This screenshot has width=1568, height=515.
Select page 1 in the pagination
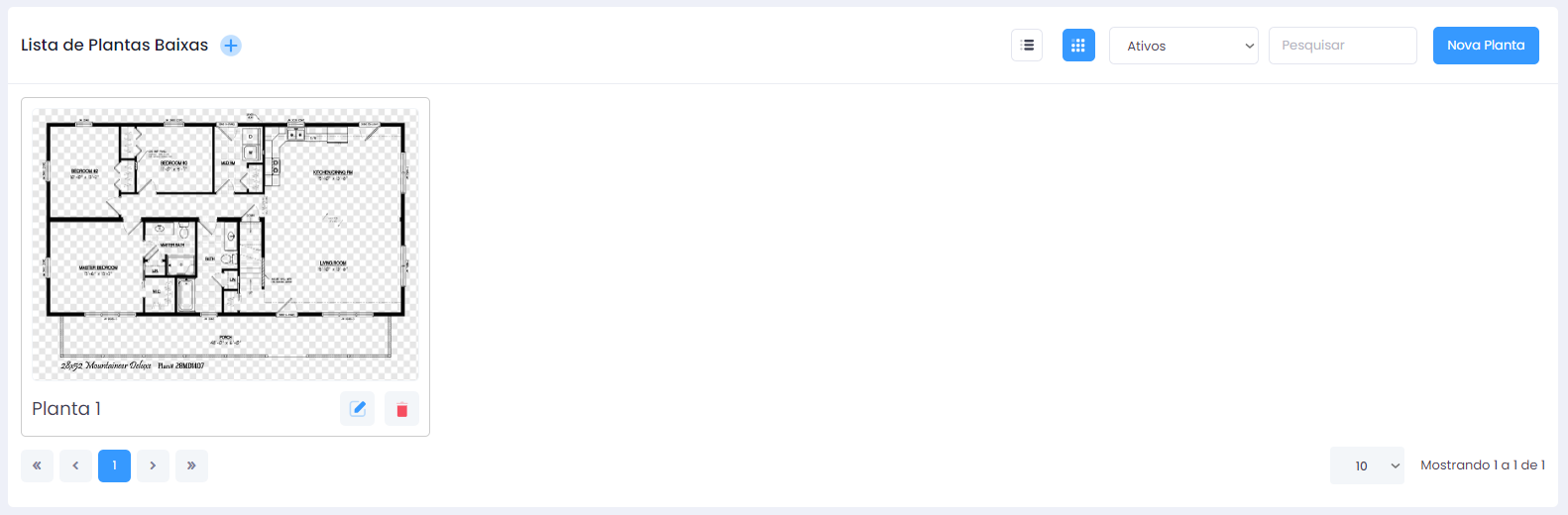click(x=114, y=465)
